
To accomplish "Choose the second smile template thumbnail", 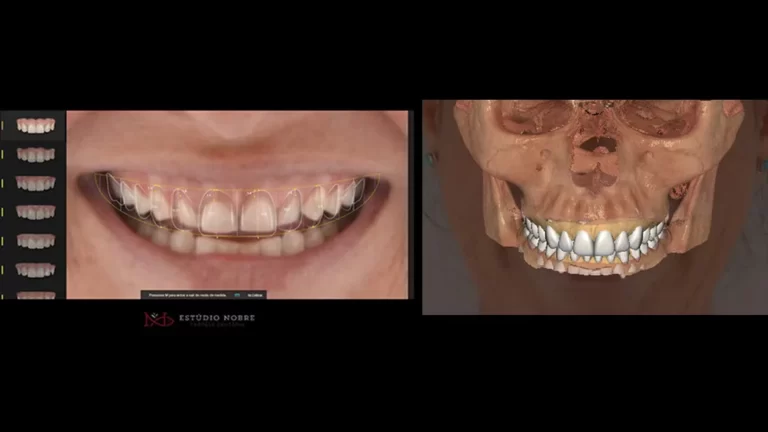I will tap(36, 155).
